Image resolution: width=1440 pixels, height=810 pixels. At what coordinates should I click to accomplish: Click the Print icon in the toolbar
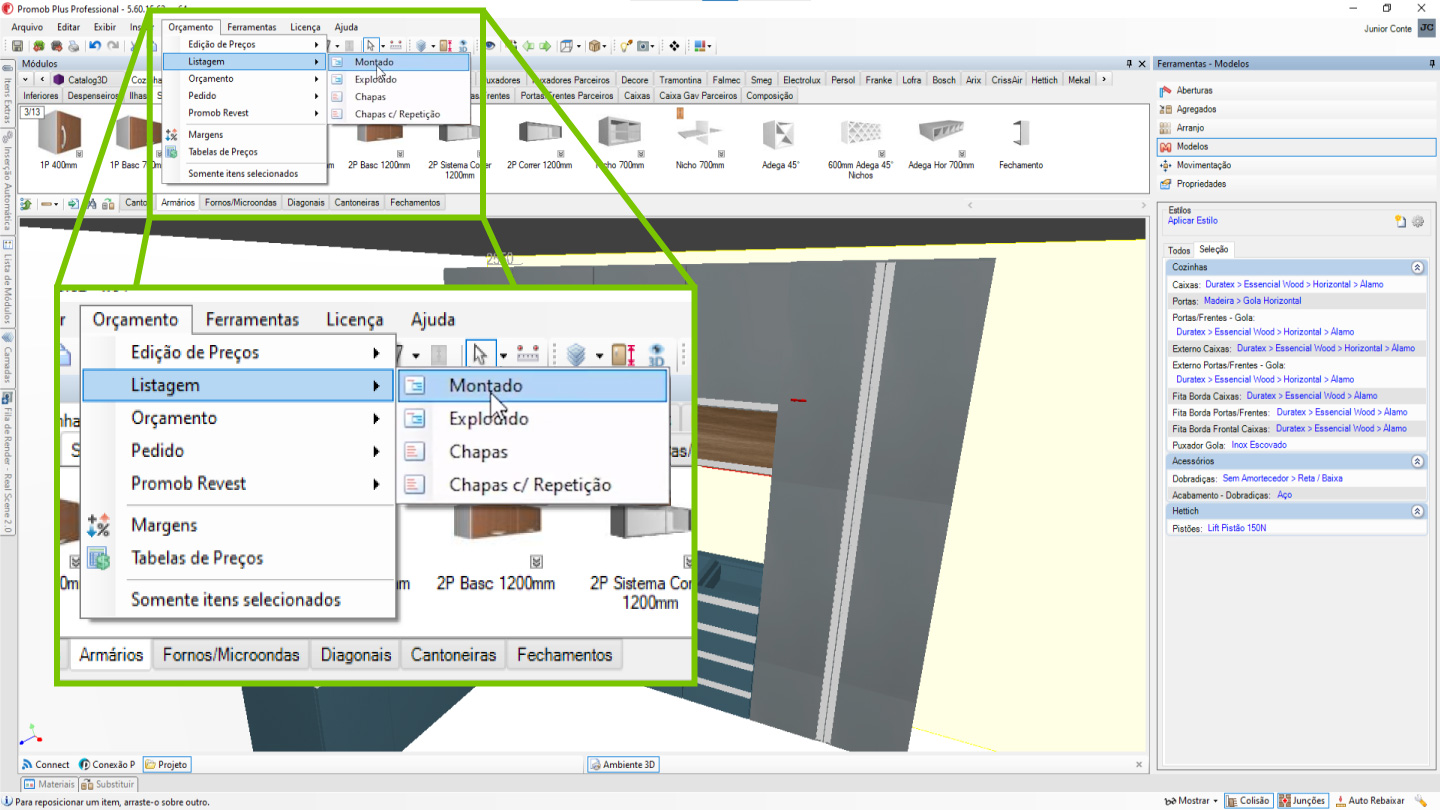pyautogui.click(x=73, y=46)
